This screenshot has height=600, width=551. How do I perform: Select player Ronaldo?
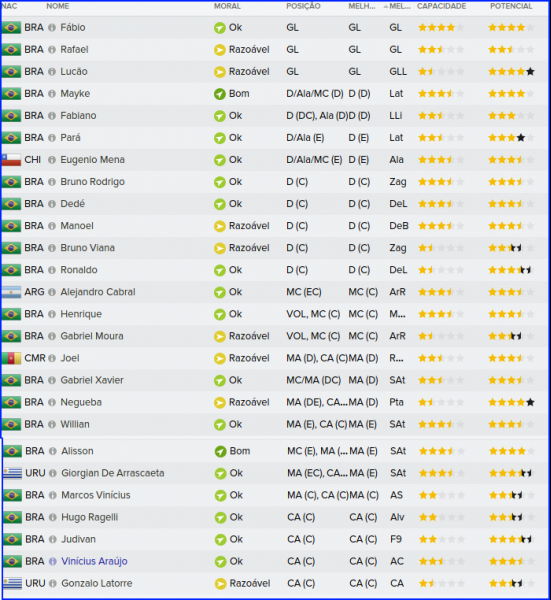(79, 270)
